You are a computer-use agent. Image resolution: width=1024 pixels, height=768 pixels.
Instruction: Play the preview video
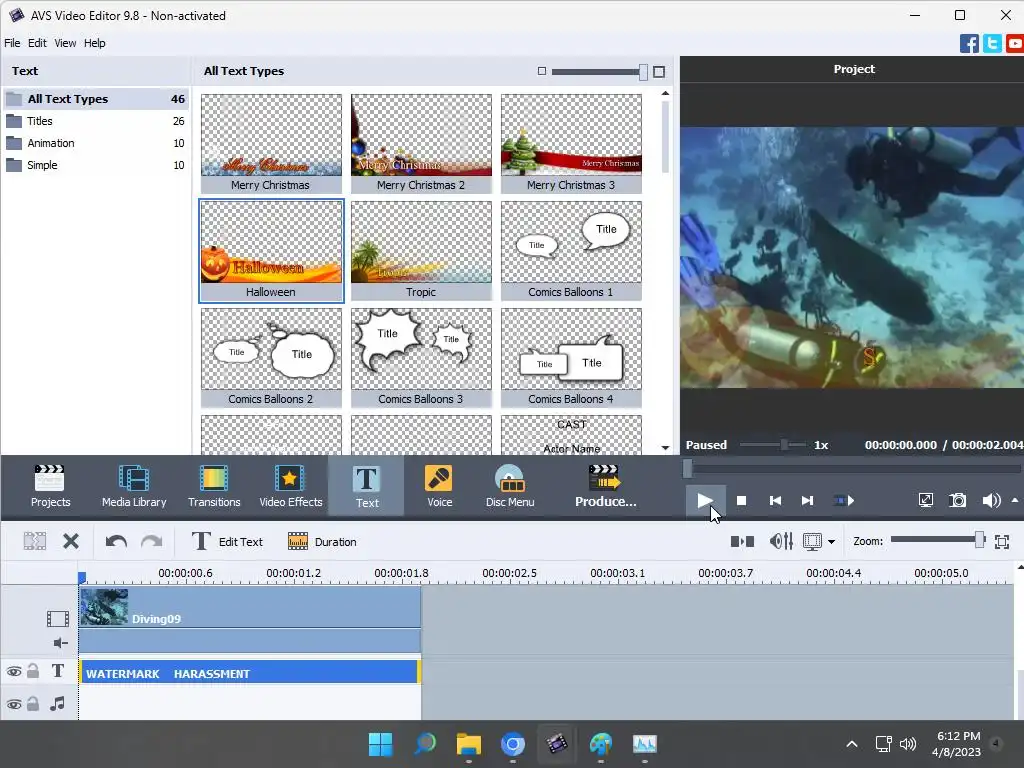(x=705, y=501)
